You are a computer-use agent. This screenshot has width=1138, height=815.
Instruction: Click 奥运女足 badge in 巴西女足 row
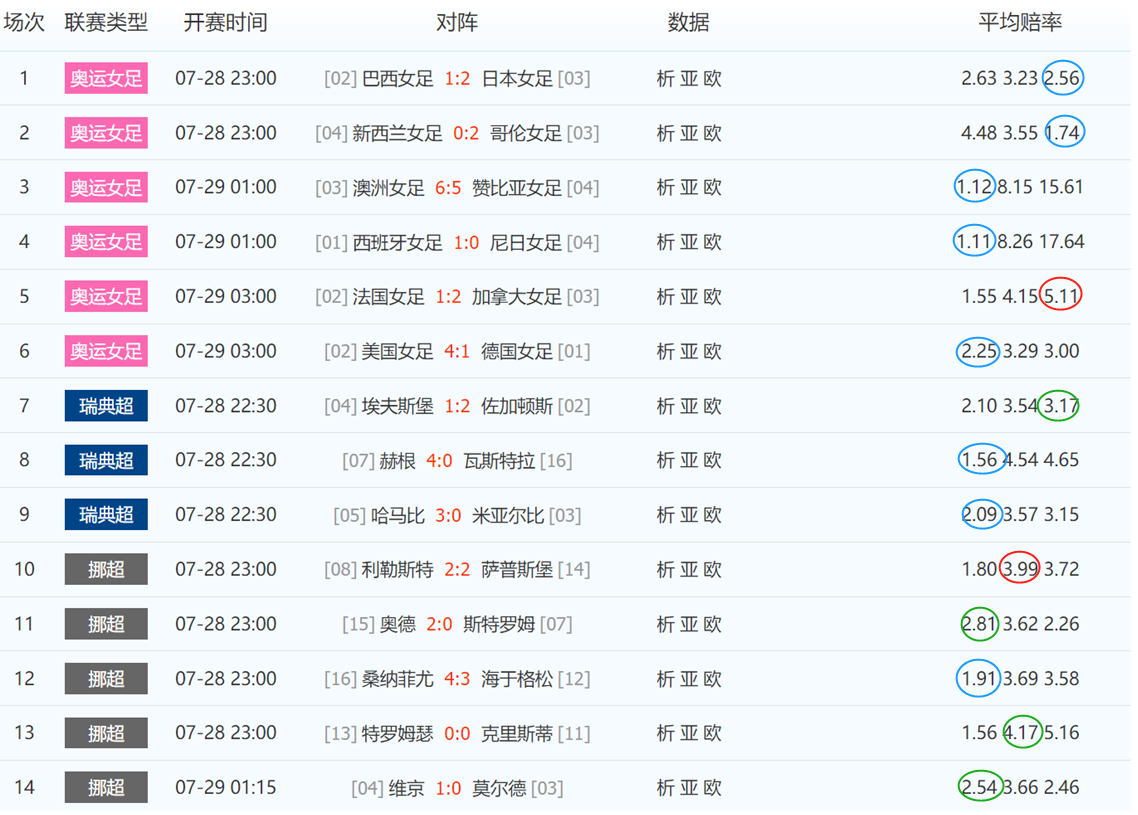click(106, 78)
